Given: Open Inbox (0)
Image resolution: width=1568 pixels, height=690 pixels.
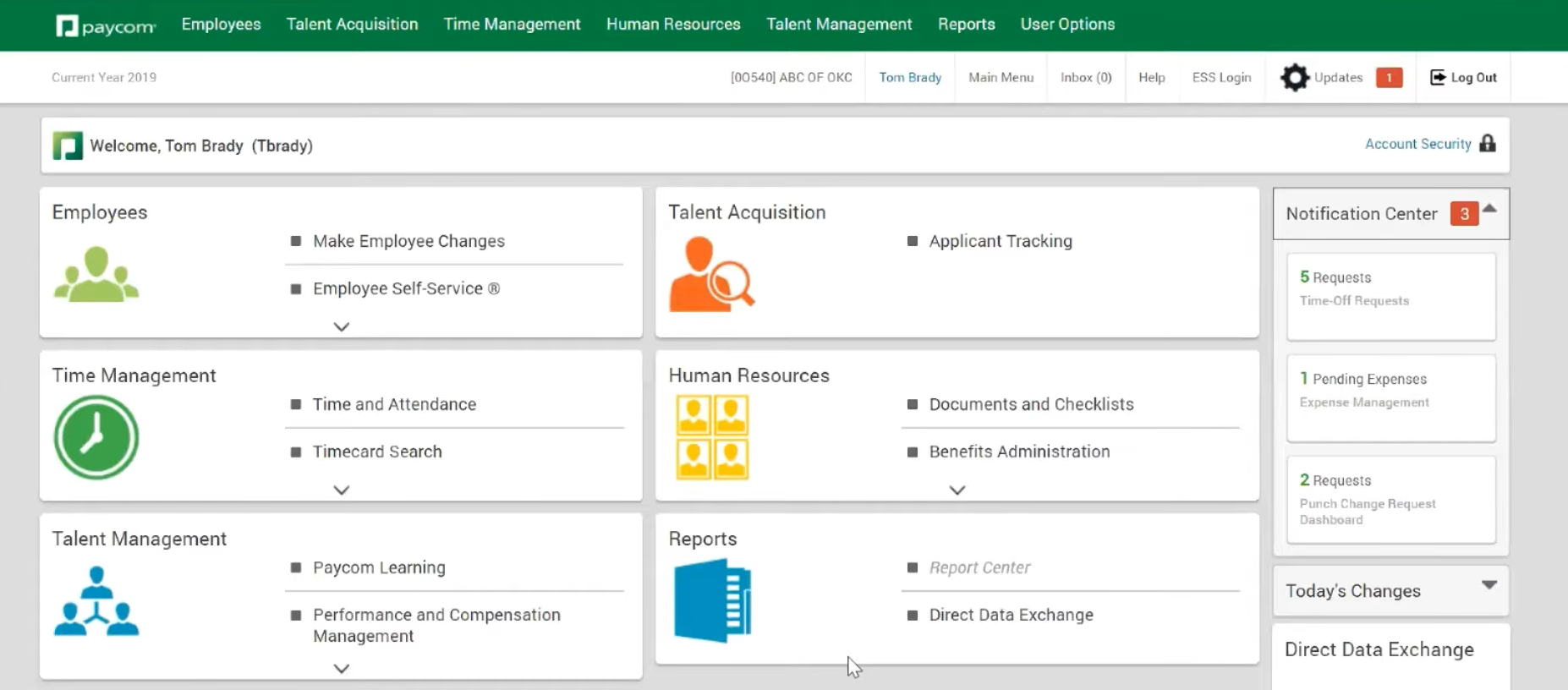Looking at the screenshot, I should (1087, 78).
